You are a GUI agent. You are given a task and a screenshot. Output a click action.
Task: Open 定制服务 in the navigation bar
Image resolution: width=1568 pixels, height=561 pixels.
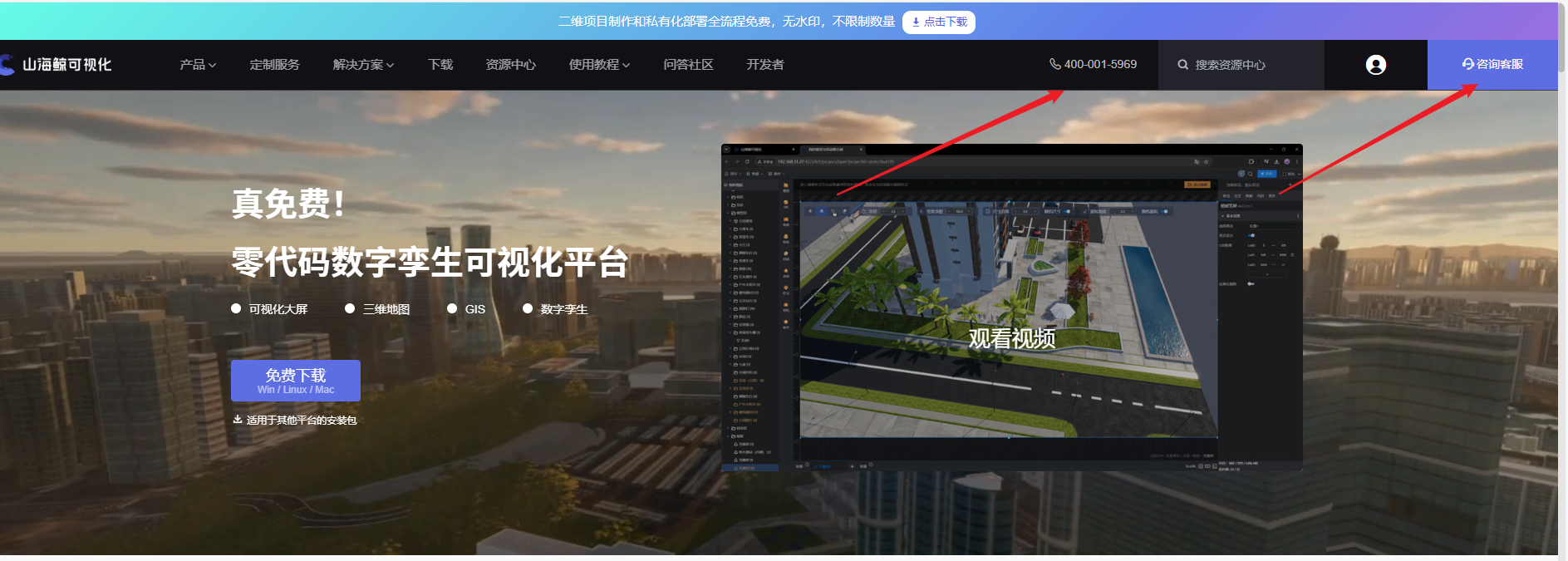274,65
